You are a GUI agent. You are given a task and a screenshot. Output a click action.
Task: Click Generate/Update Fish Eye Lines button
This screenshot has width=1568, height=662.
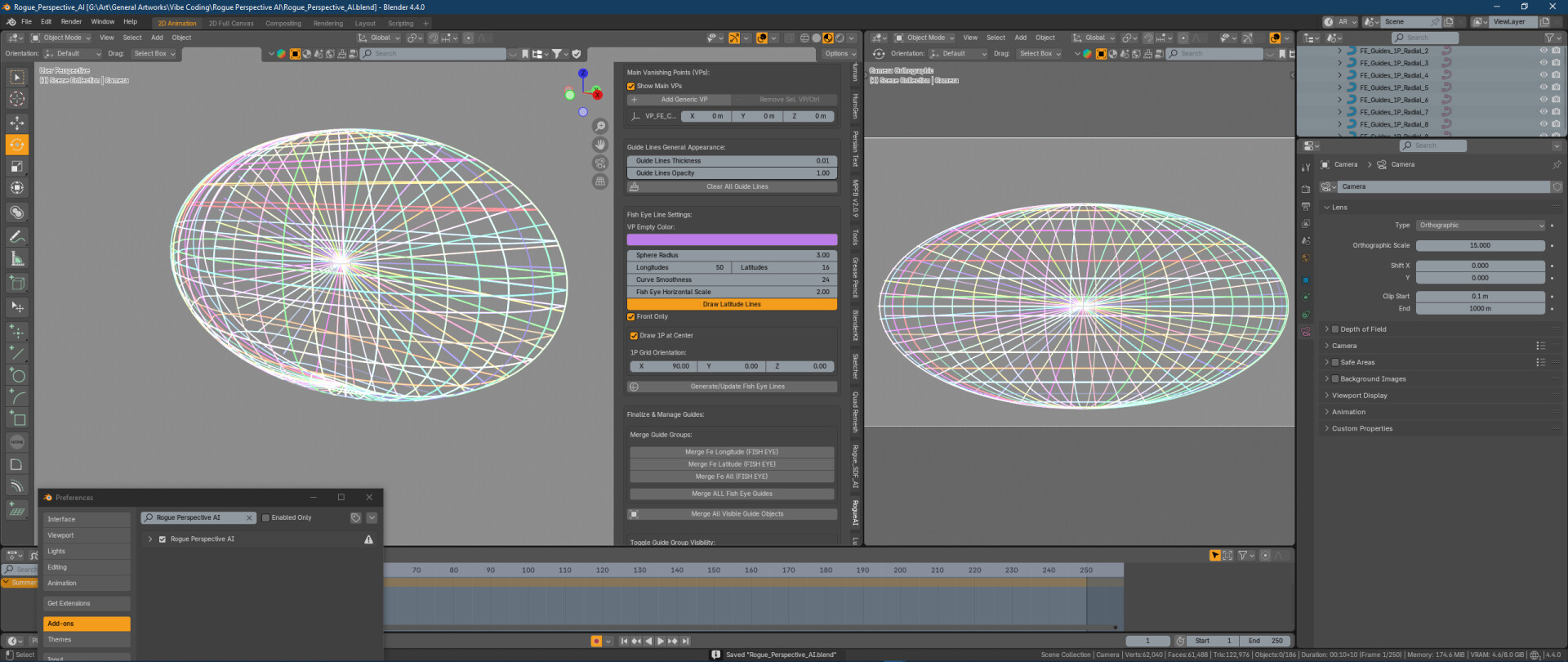[x=737, y=387]
